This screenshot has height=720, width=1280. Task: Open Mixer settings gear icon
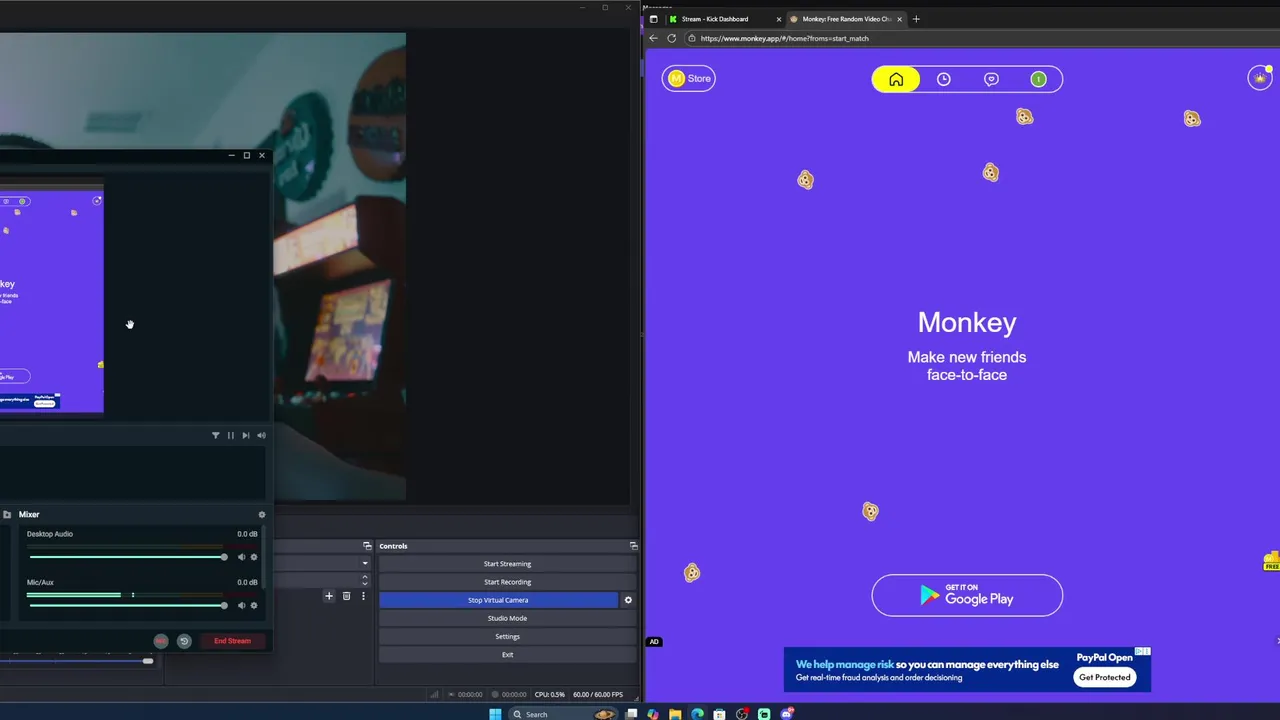click(x=262, y=515)
